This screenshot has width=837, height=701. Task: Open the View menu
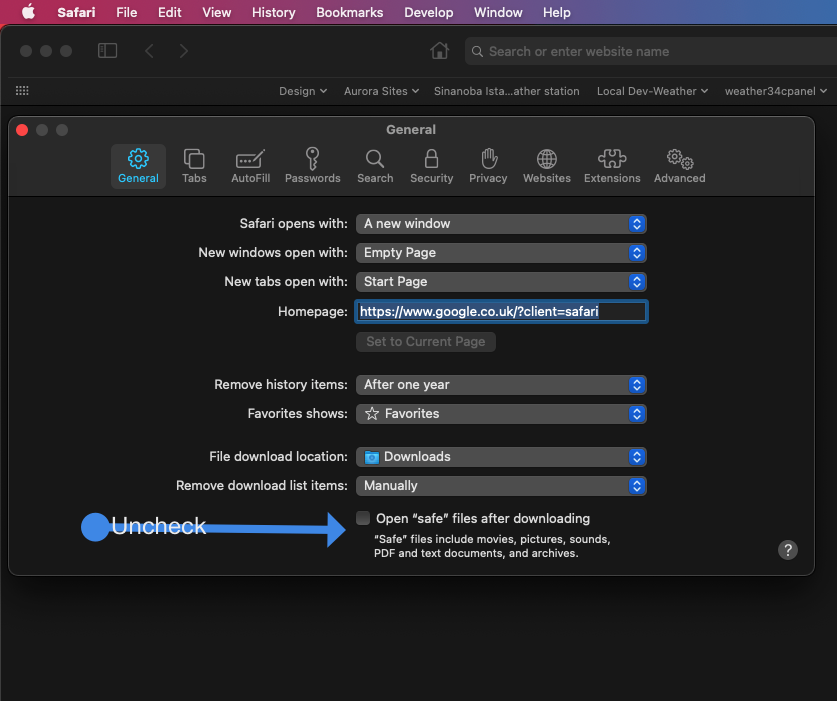(216, 12)
